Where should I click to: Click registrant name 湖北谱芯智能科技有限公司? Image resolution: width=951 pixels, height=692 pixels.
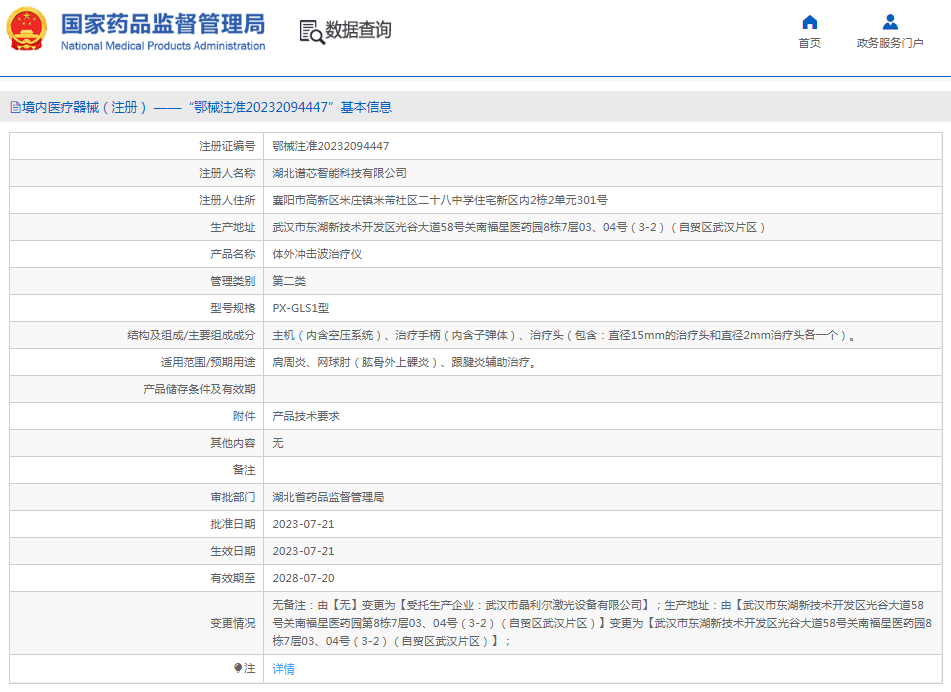[x=340, y=173]
